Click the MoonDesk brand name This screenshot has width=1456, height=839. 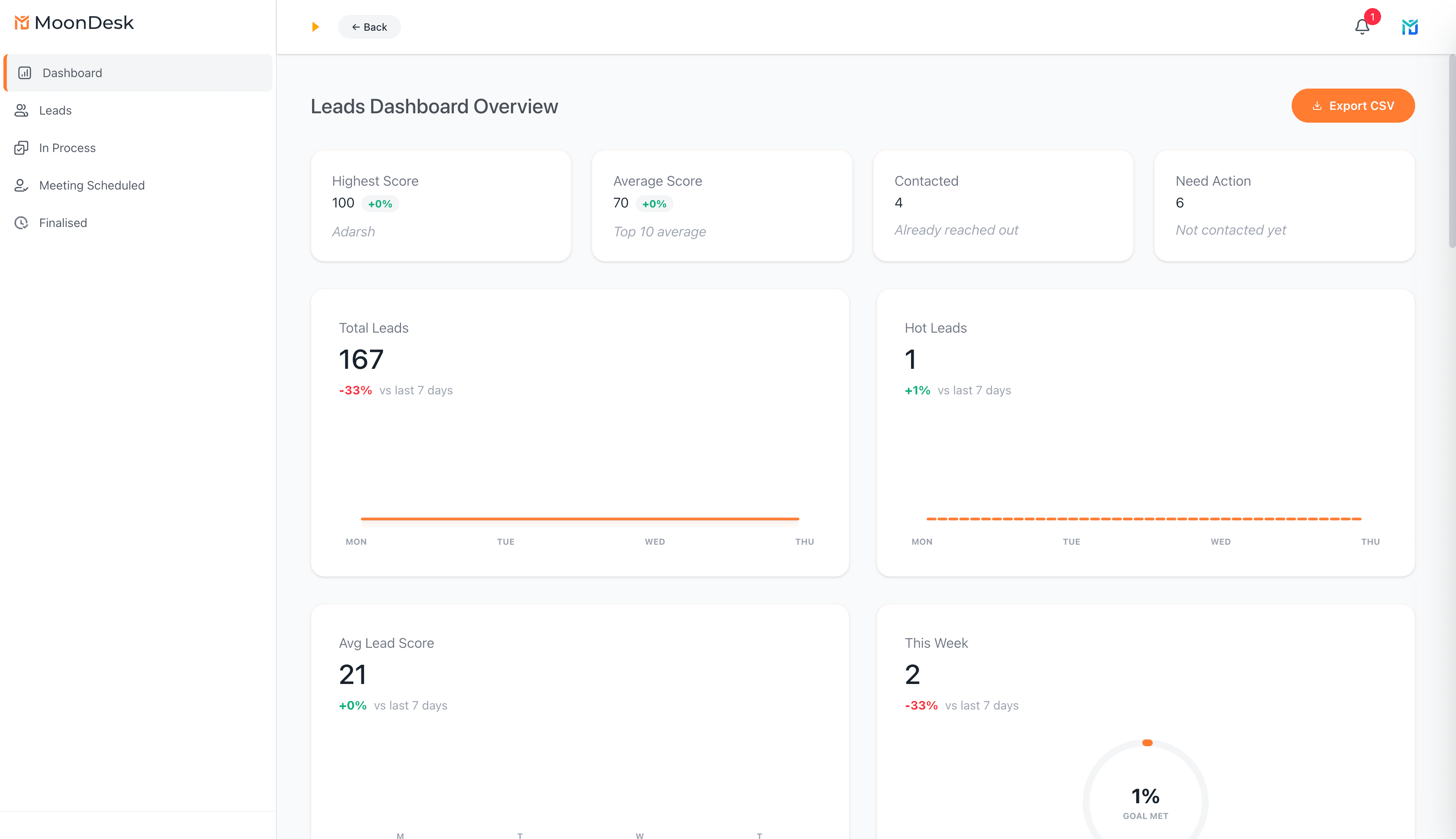(x=84, y=23)
